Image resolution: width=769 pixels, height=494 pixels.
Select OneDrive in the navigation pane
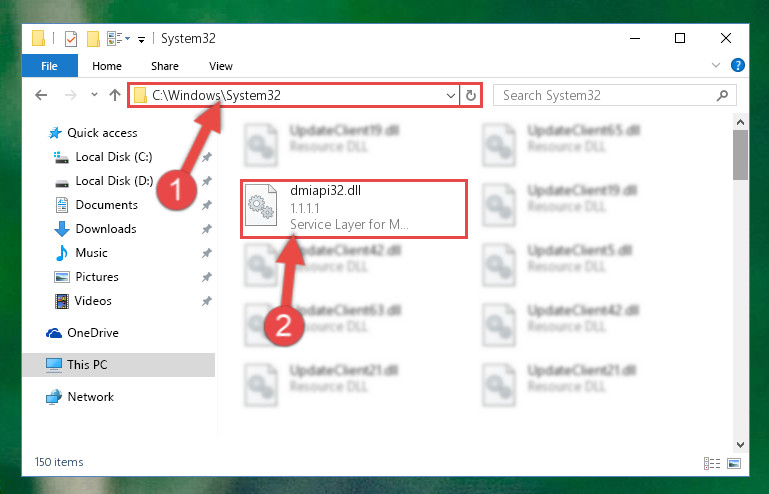click(93, 333)
